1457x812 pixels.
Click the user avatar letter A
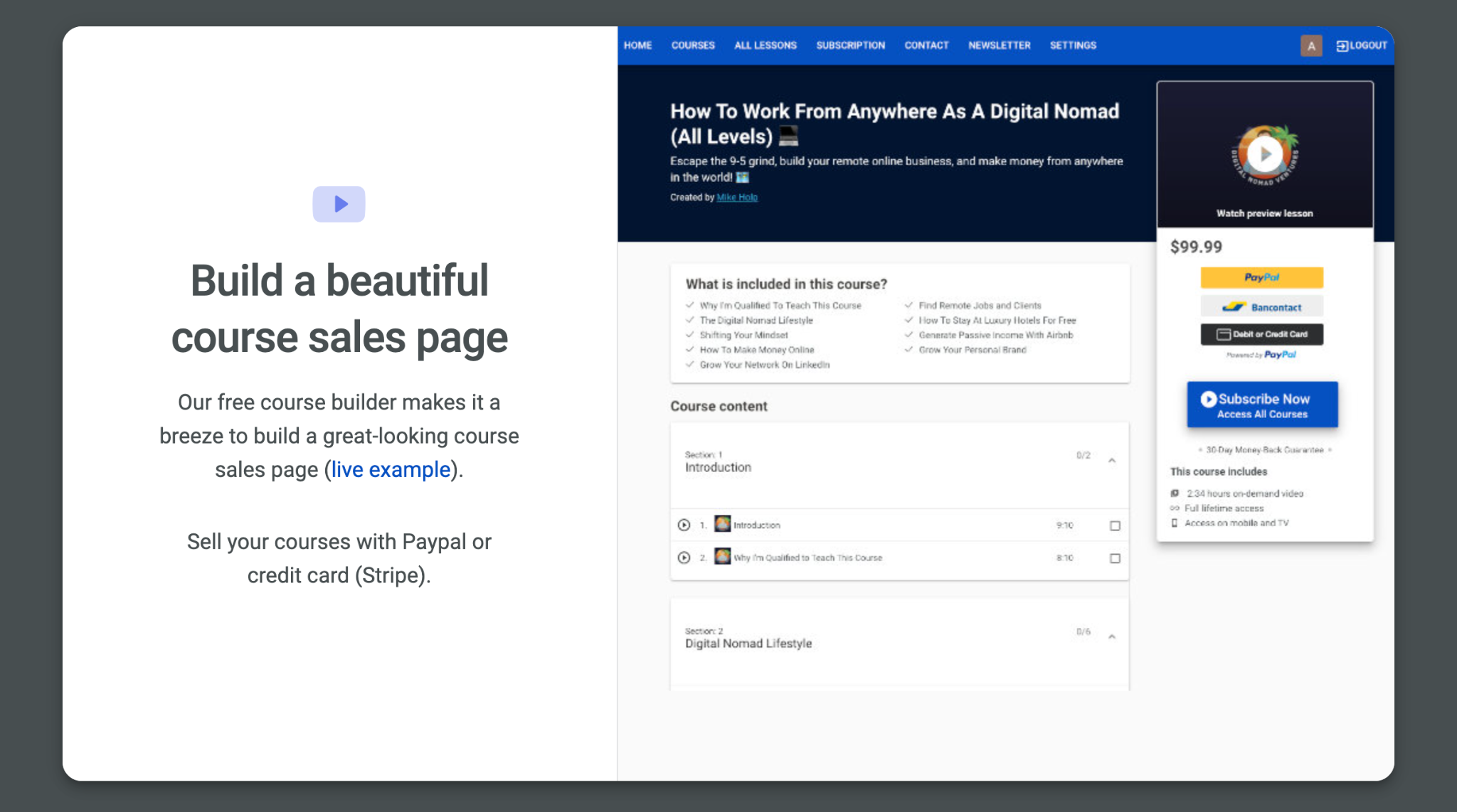[1310, 46]
